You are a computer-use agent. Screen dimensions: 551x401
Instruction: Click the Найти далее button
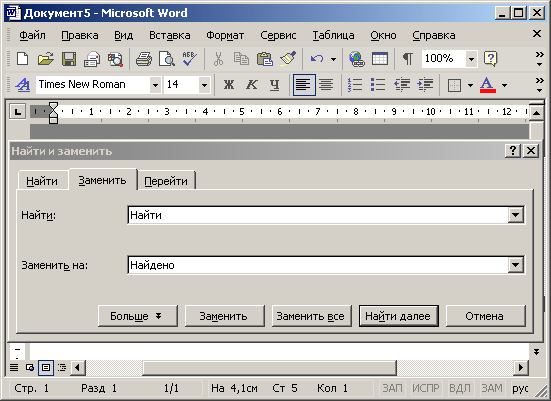pos(398,316)
